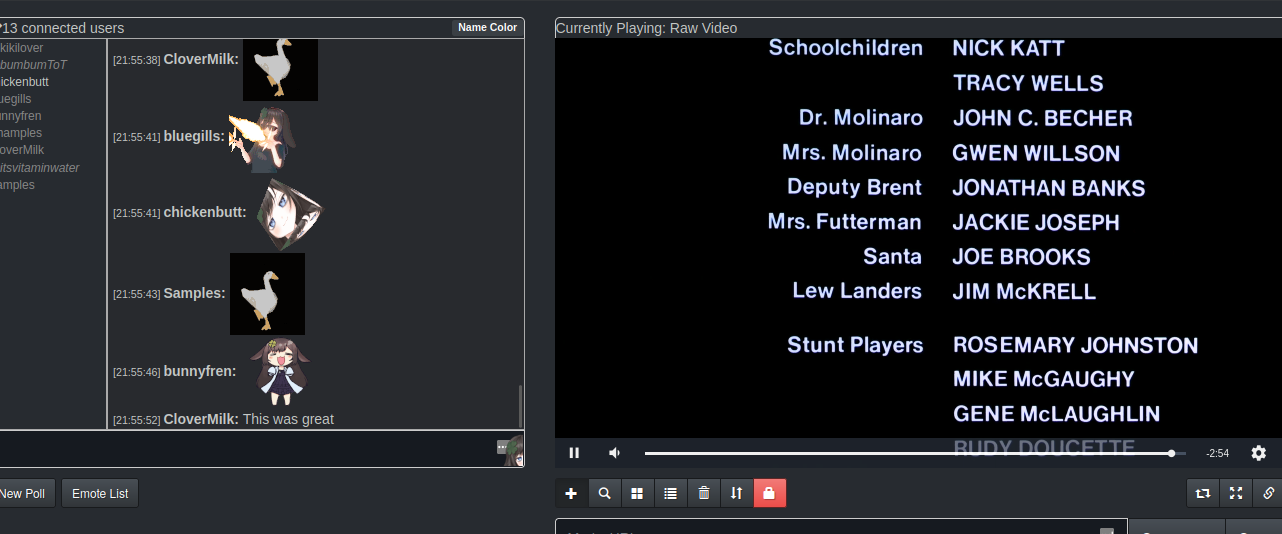Click the fullscreen expand arrows button
Screen dimensions: 1282x534
pos(1236,493)
